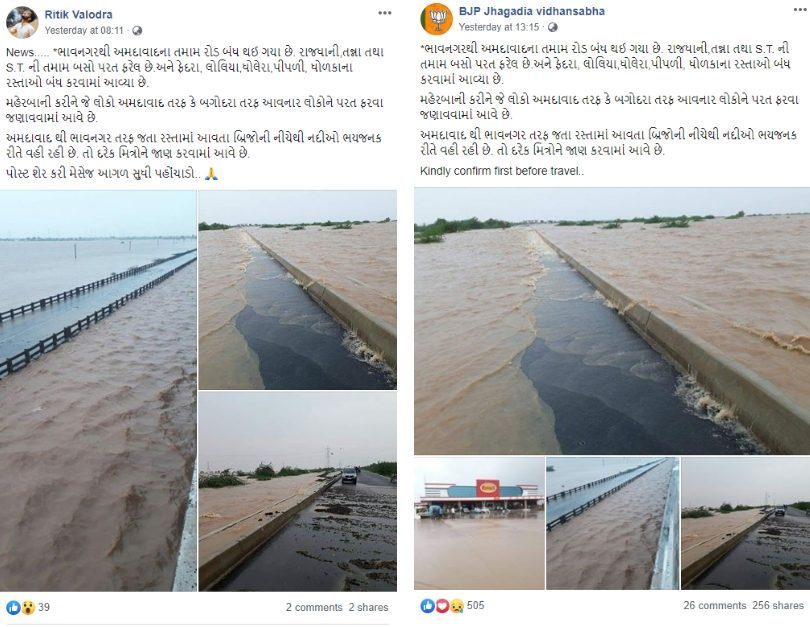Image resolution: width=810 pixels, height=627 pixels.
Task: Open the 'Yesterday at 13:15' timestamp
Action: pos(499,27)
